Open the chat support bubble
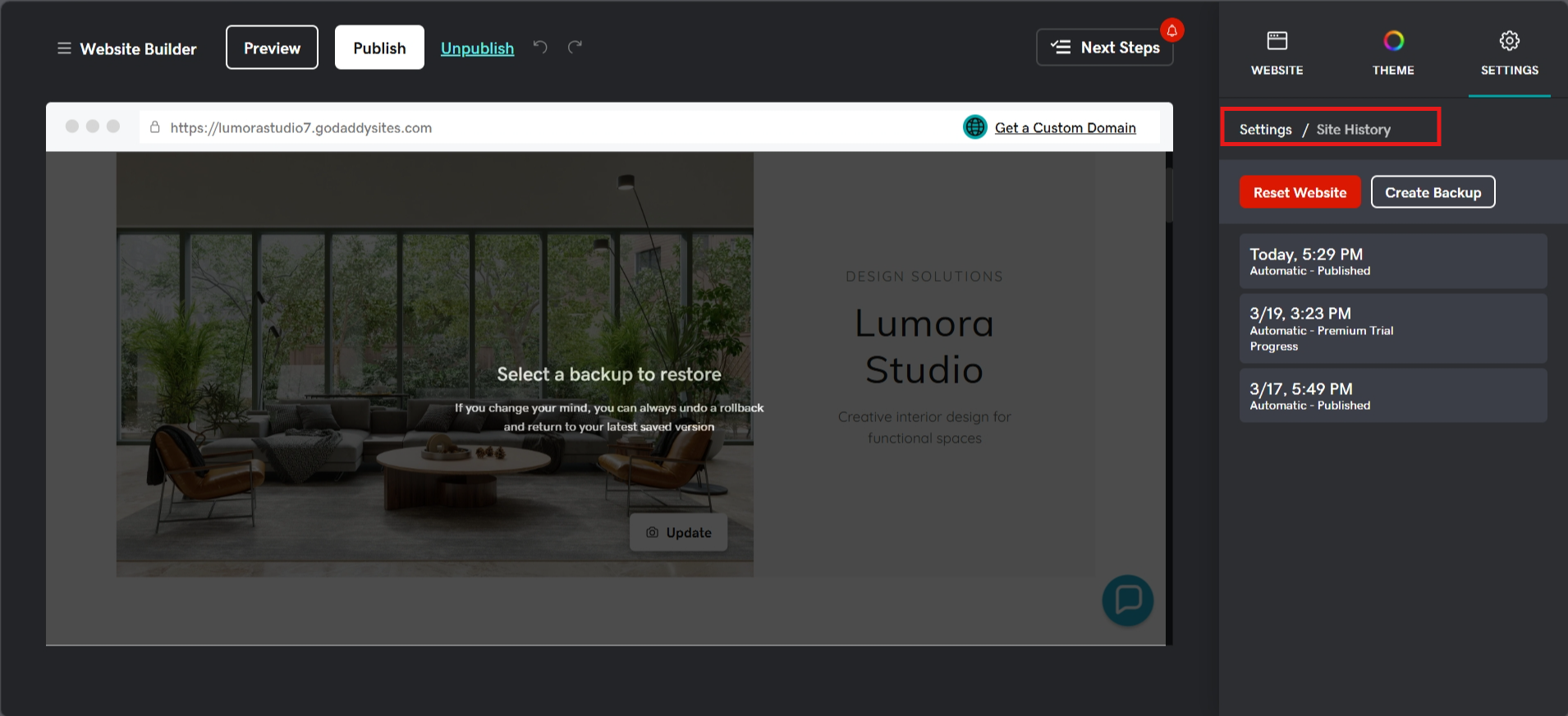 (1128, 600)
